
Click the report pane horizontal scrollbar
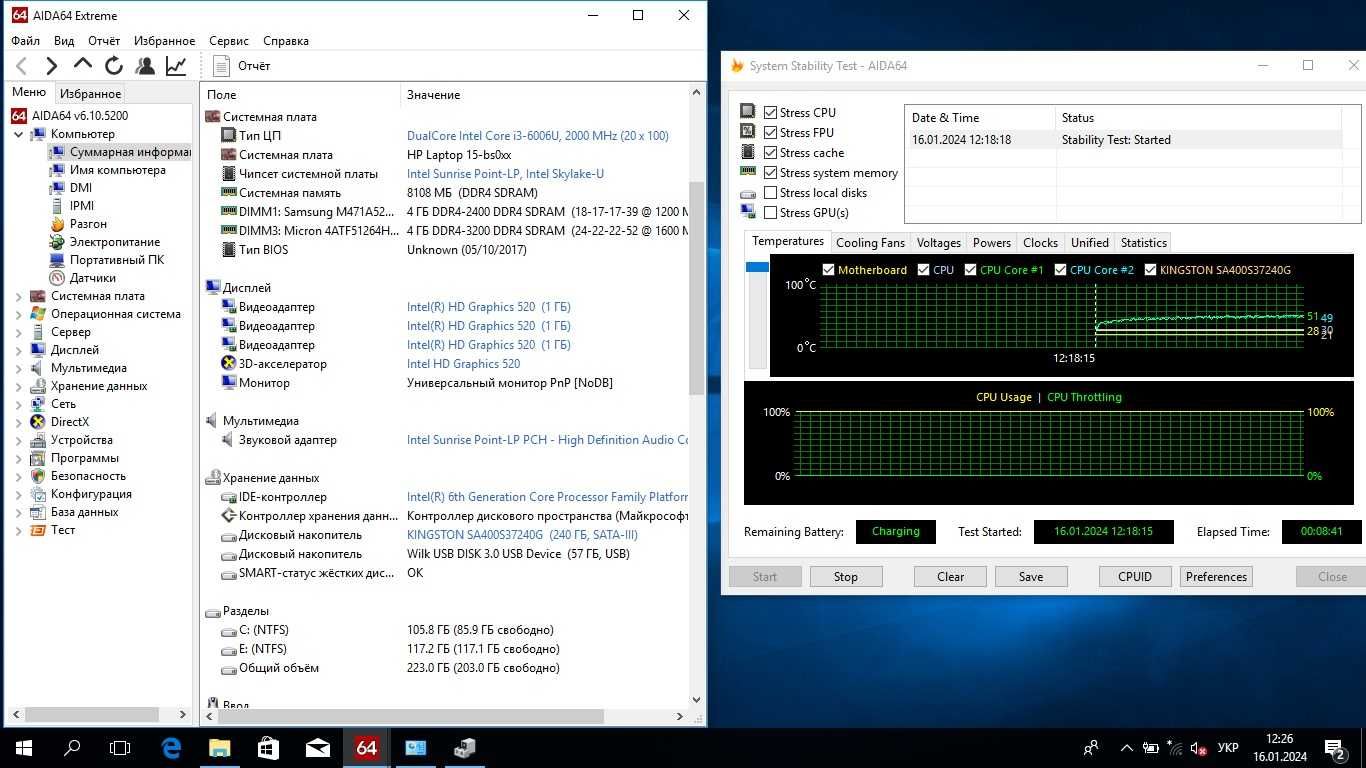coord(411,717)
